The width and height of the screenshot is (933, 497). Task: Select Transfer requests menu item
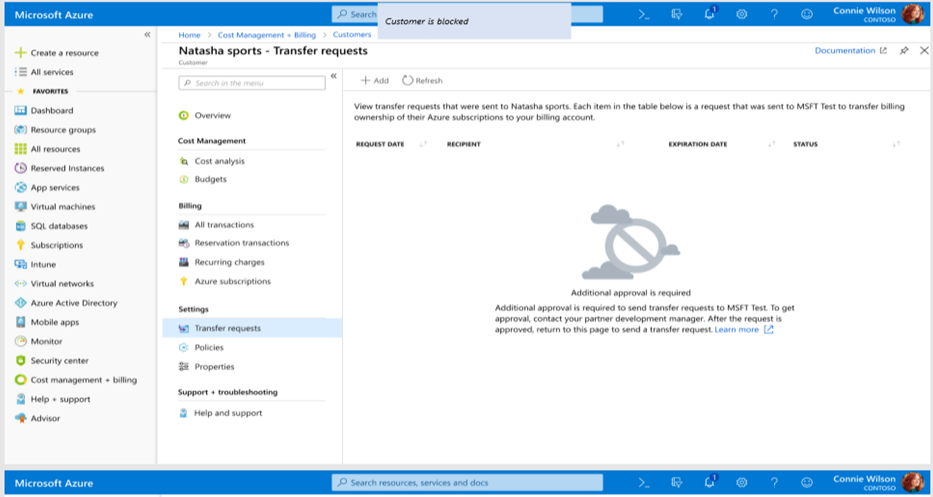(x=252, y=329)
